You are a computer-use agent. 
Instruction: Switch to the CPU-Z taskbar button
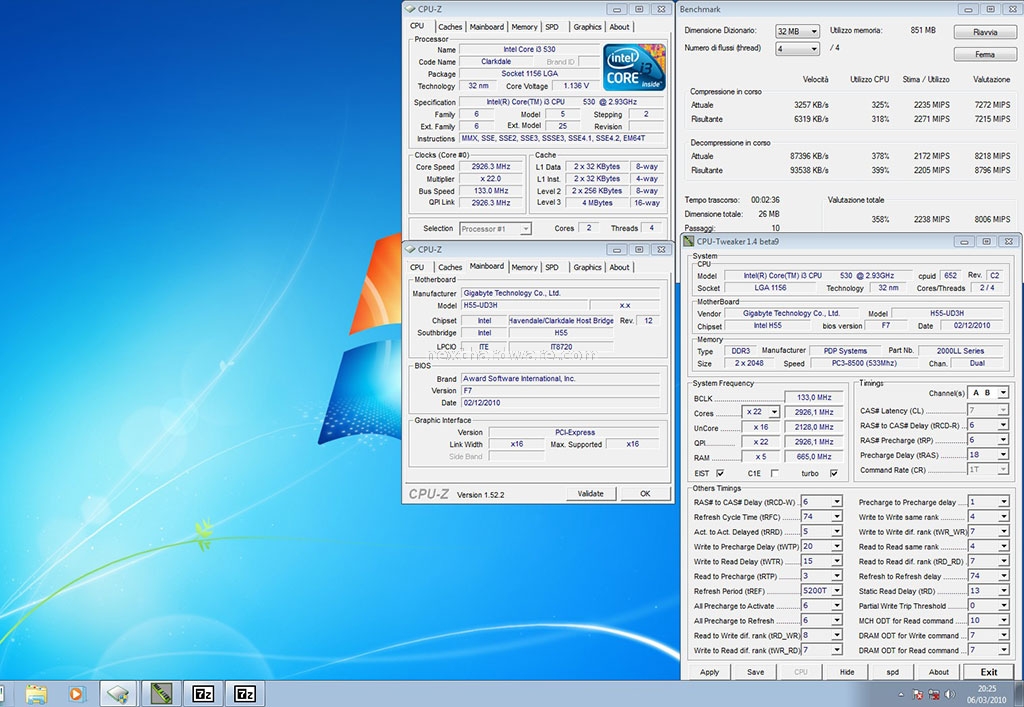point(118,693)
